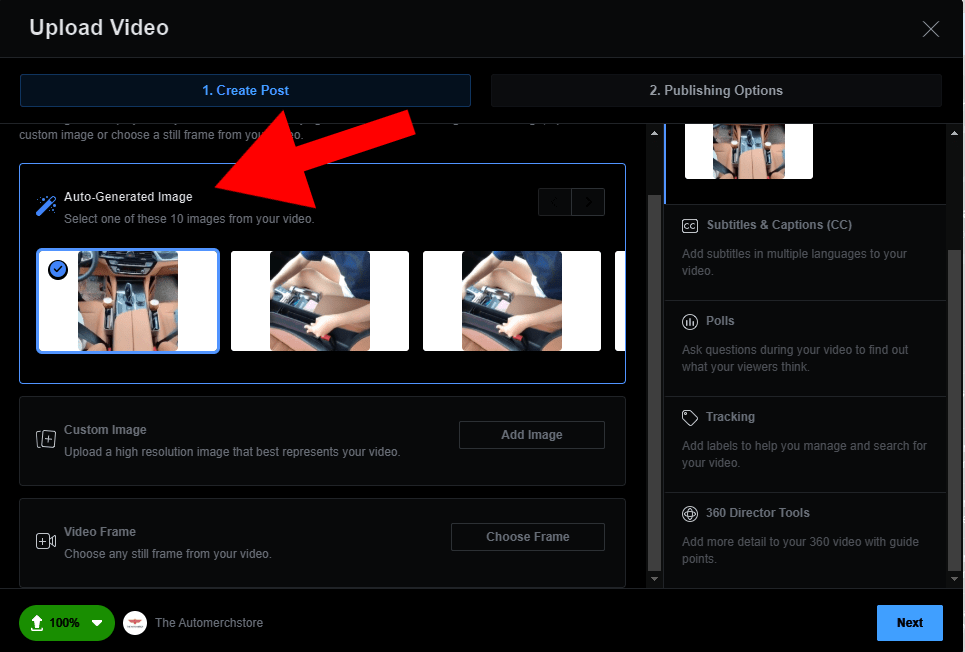Select the second auto-generated thumbnail
The height and width of the screenshot is (652, 965).
click(320, 301)
